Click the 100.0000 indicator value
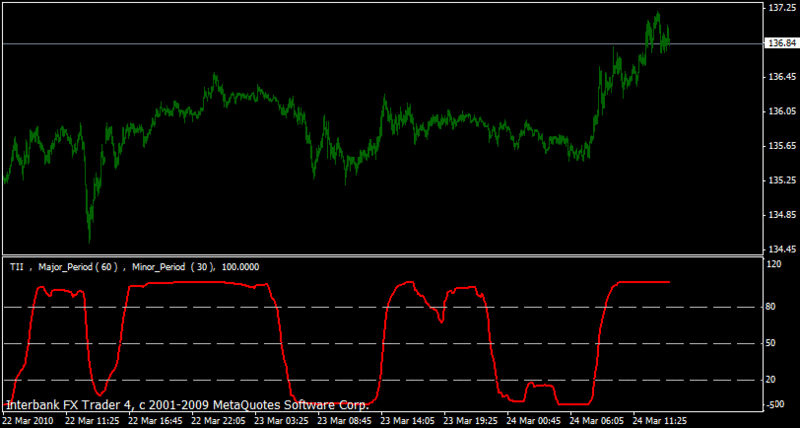Image resolution: width=800 pixels, height=428 pixels. (240, 266)
